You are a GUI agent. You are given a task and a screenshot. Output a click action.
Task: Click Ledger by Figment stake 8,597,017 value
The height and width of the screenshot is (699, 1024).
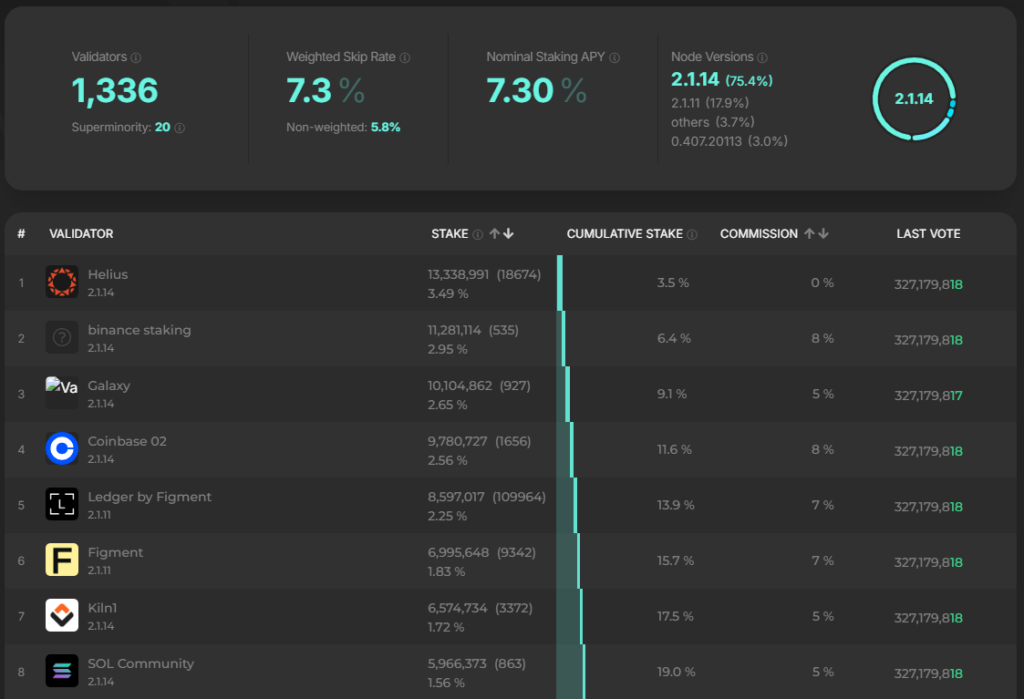tap(456, 496)
